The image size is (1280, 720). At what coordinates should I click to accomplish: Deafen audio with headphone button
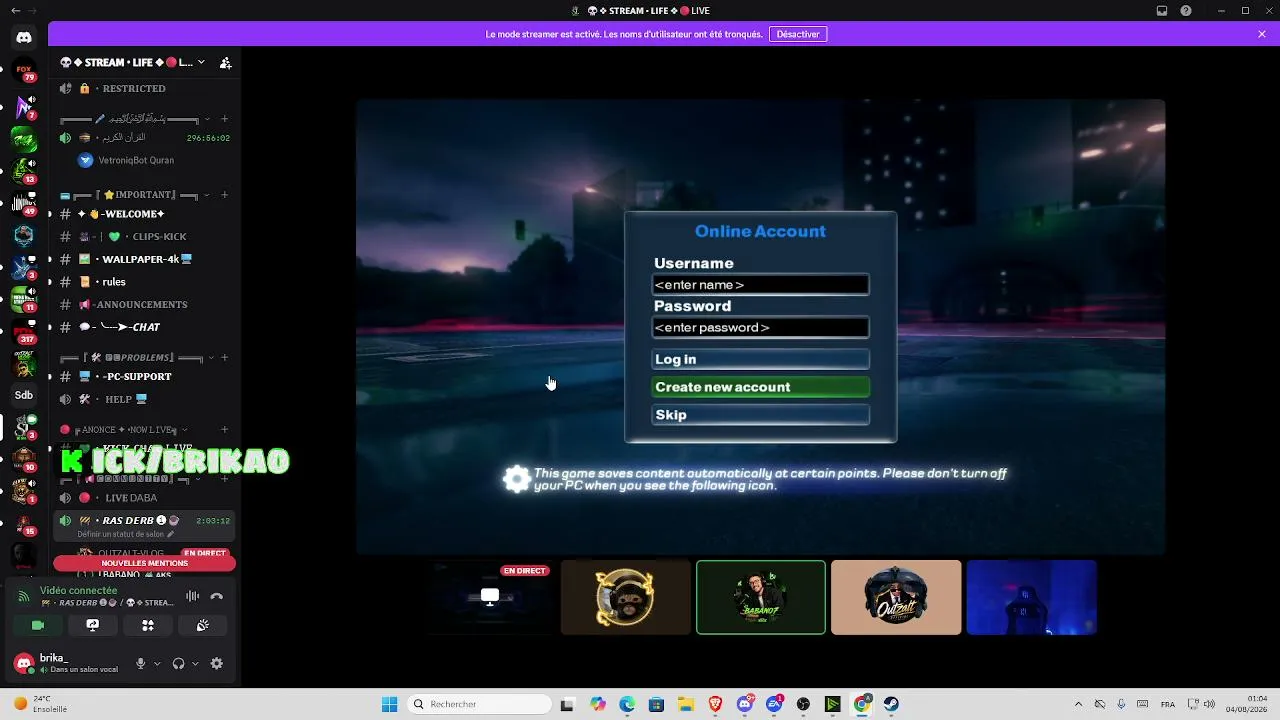pos(179,663)
